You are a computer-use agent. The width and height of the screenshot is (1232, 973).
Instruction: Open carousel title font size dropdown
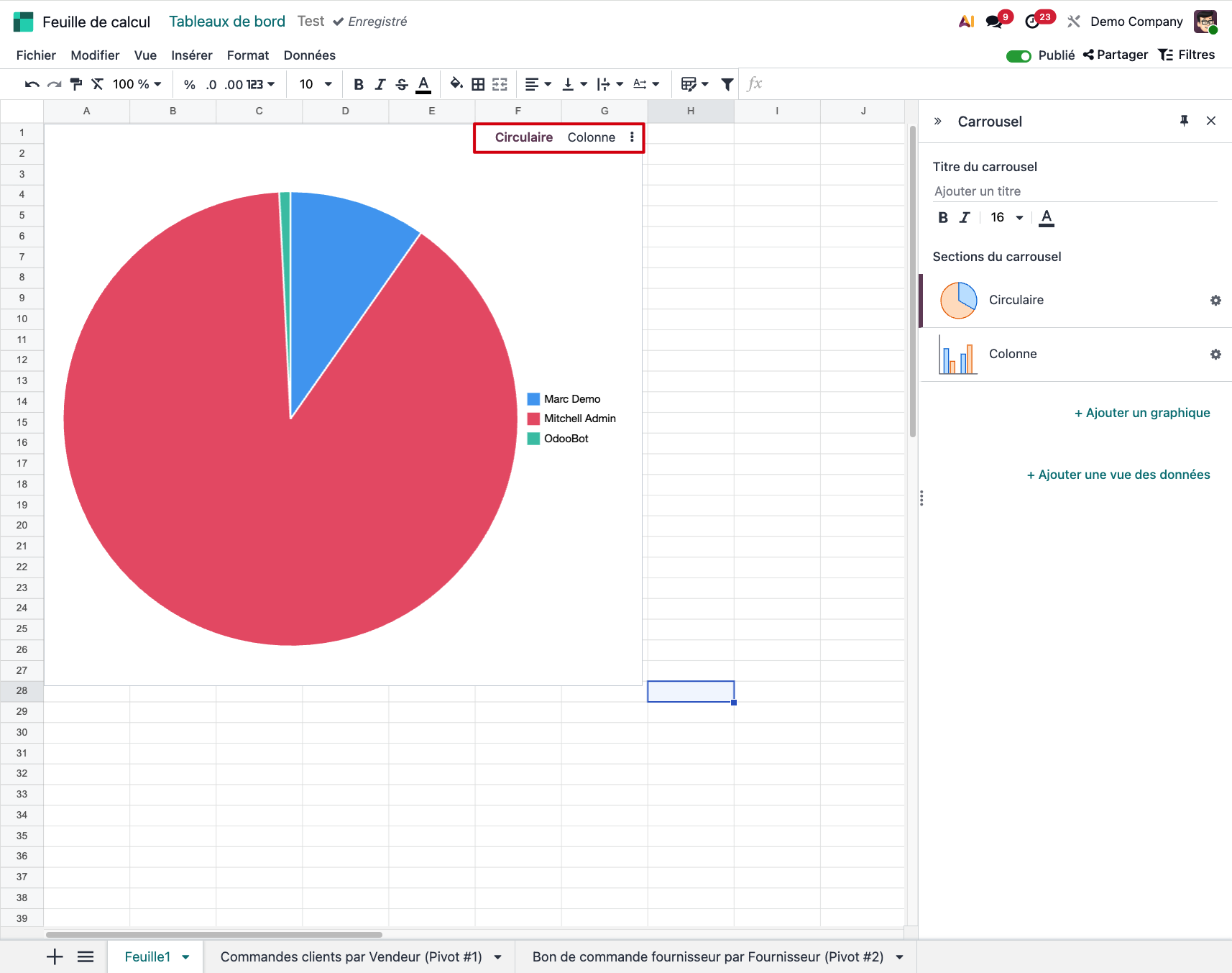tap(1006, 218)
